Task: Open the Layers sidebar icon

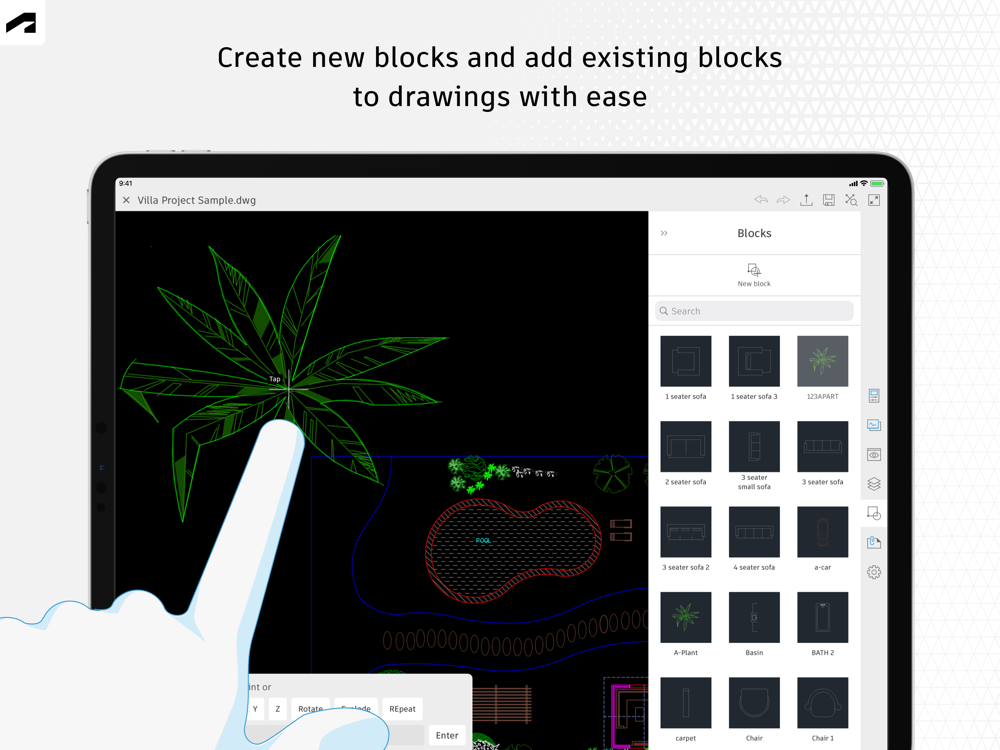Action: 874,484
